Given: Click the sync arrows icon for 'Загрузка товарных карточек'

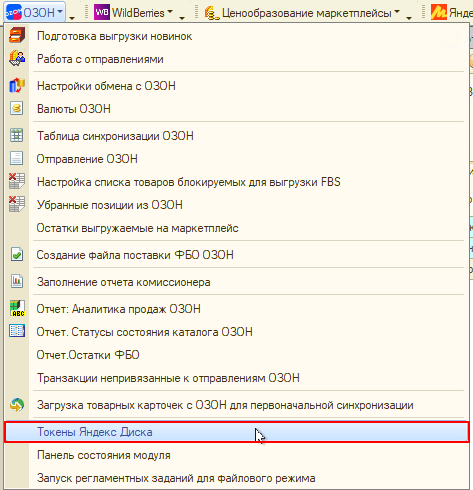Looking at the screenshot, I should pyautogui.click(x=17, y=405).
